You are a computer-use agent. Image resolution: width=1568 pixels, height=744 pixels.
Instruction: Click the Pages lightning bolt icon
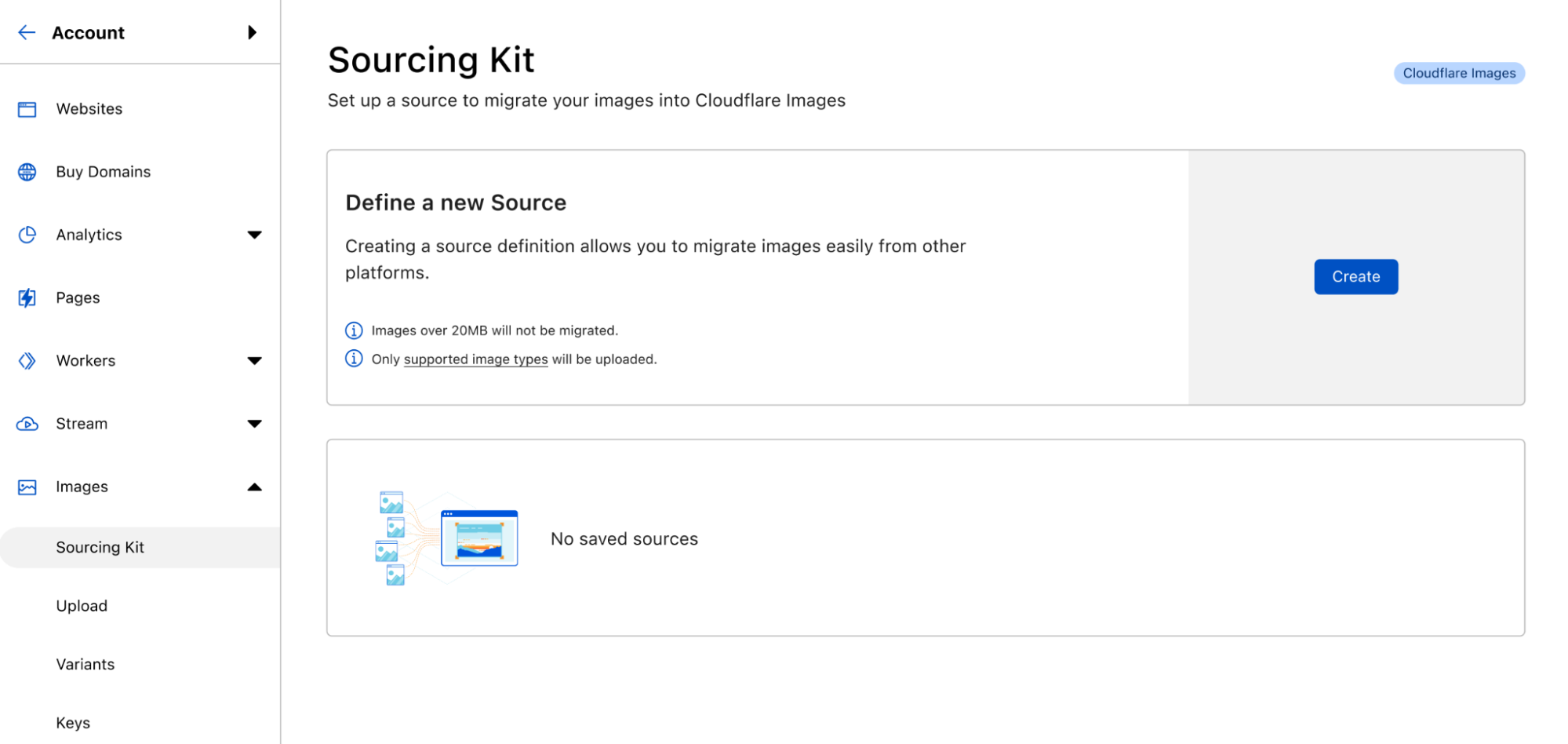pos(27,297)
